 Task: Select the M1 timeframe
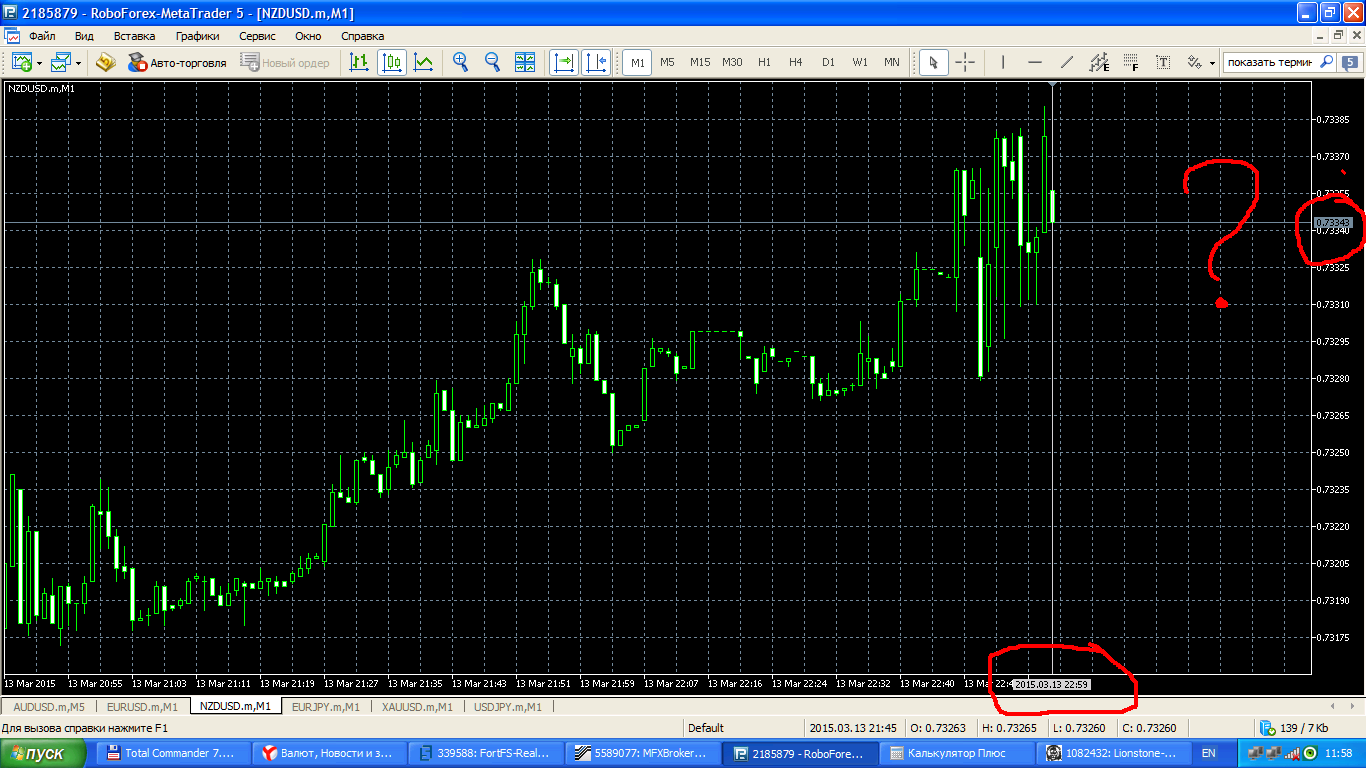click(x=637, y=62)
